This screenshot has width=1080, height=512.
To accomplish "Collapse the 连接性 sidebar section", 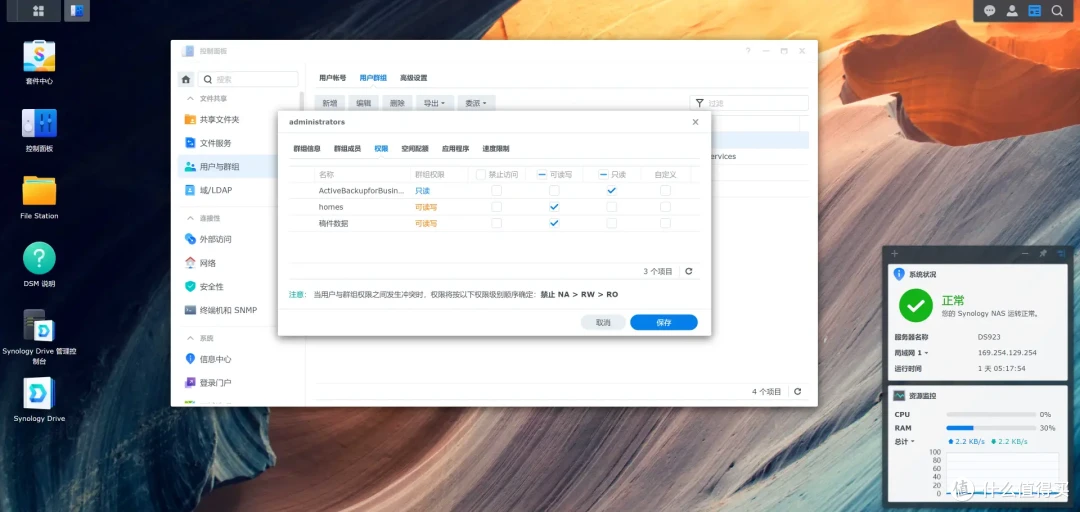I will 191,218.
